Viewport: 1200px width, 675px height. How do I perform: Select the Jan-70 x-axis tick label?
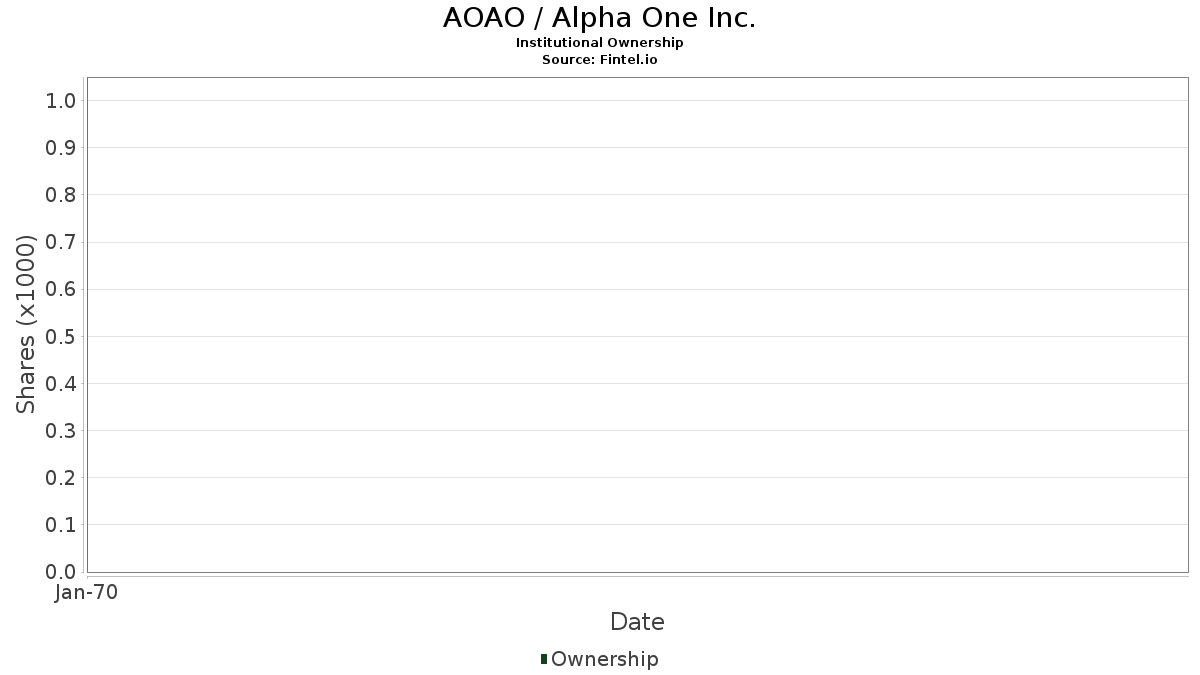coord(87,593)
